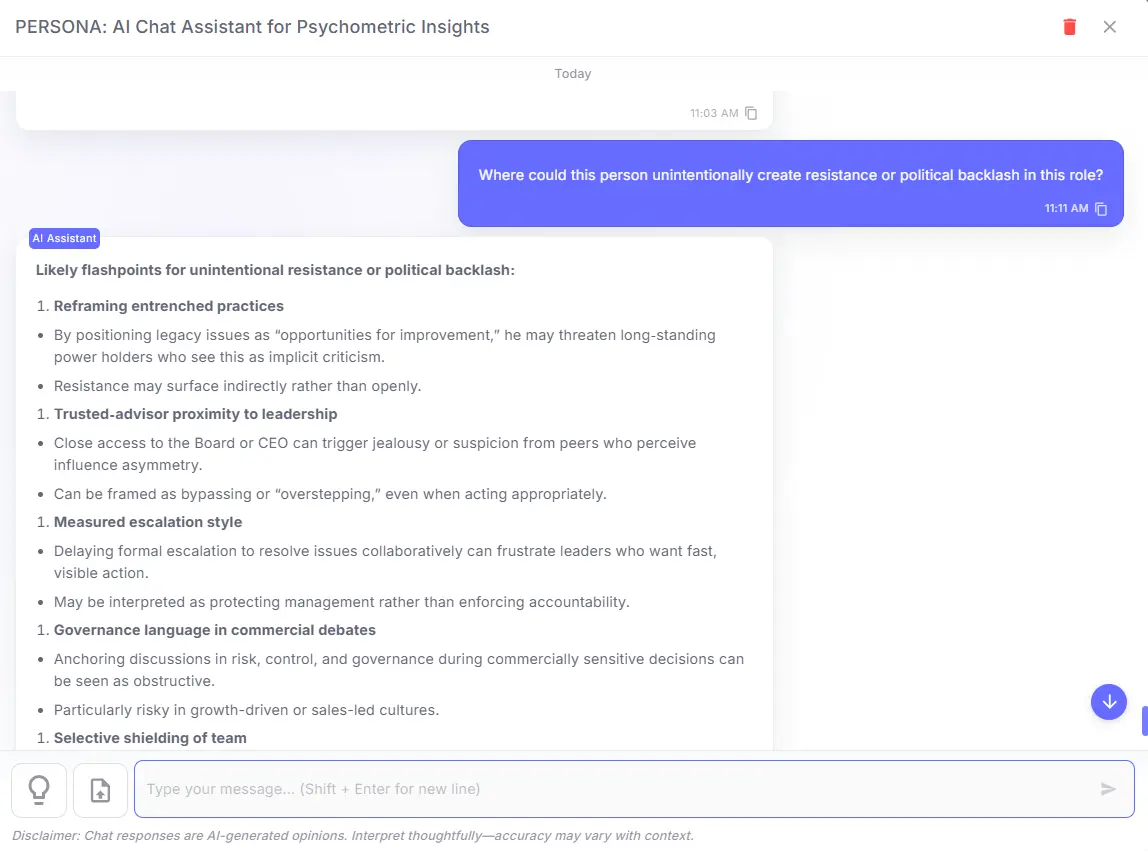Upload a document with the file-upload icon
The width and height of the screenshot is (1148, 851).
click(100, 789)
